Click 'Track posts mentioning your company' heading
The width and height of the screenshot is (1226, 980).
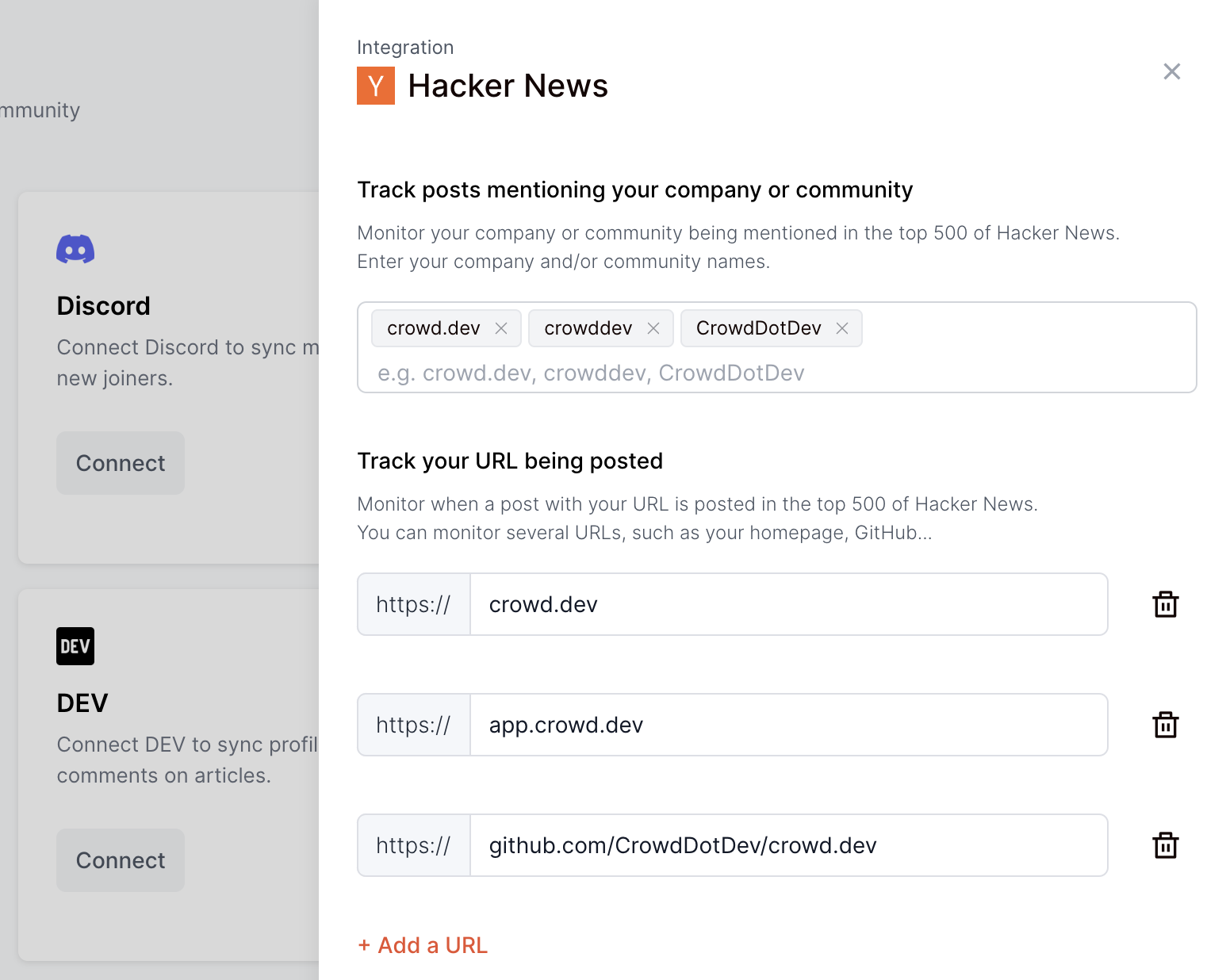[x=635, y=189]
